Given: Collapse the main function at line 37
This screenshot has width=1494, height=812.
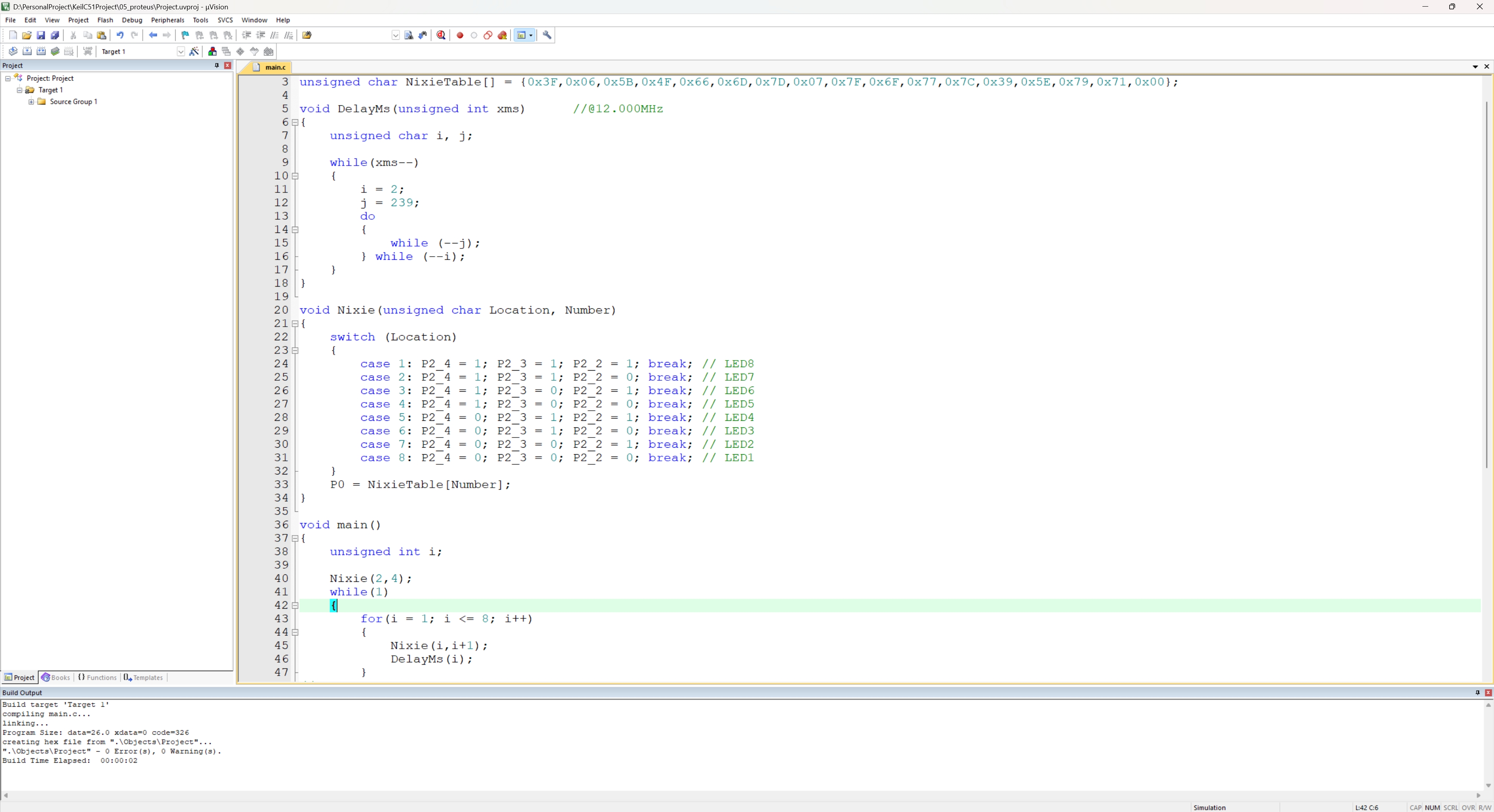Looking at the screenshot, I should (295, 539).
